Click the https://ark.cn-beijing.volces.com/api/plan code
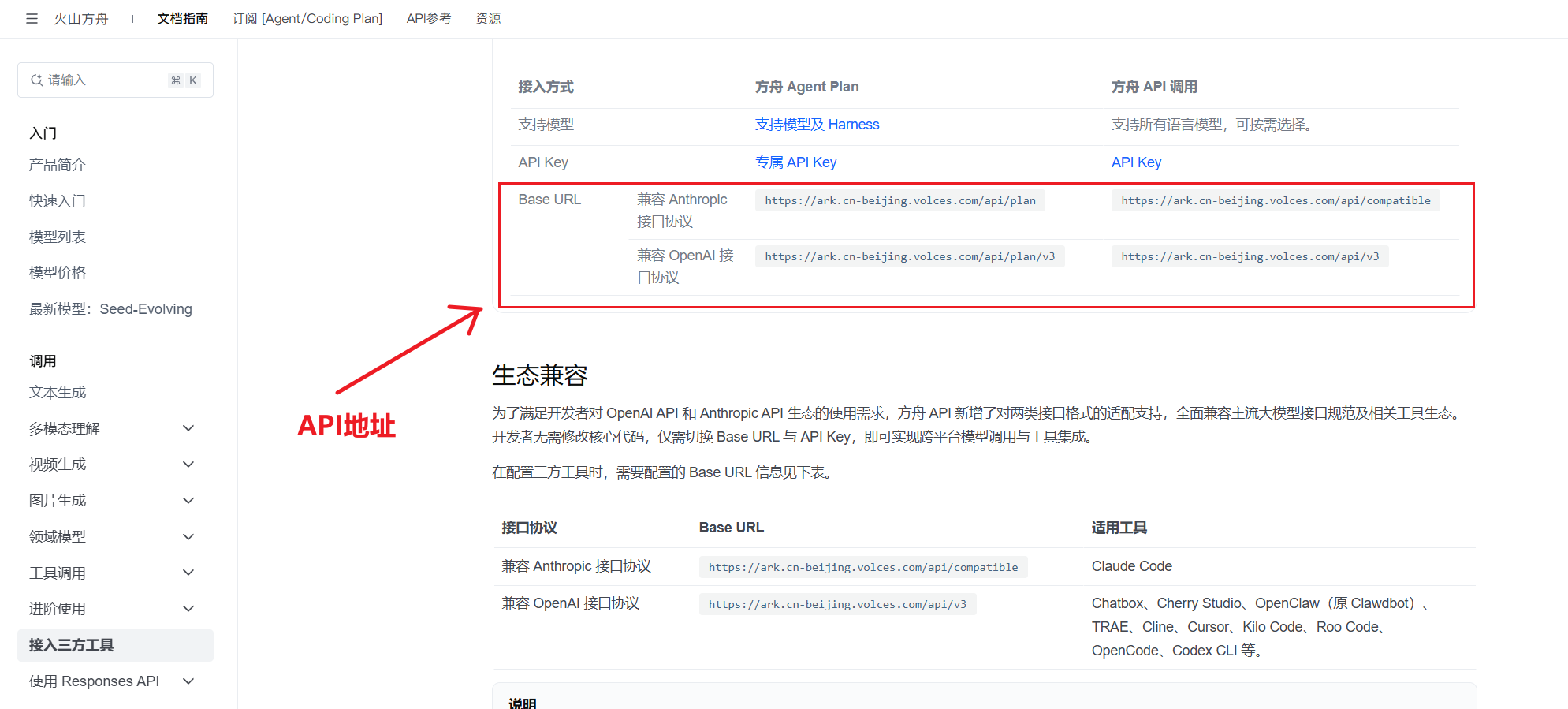Viewport: 1568px width, 709px height. click(900, 200)
